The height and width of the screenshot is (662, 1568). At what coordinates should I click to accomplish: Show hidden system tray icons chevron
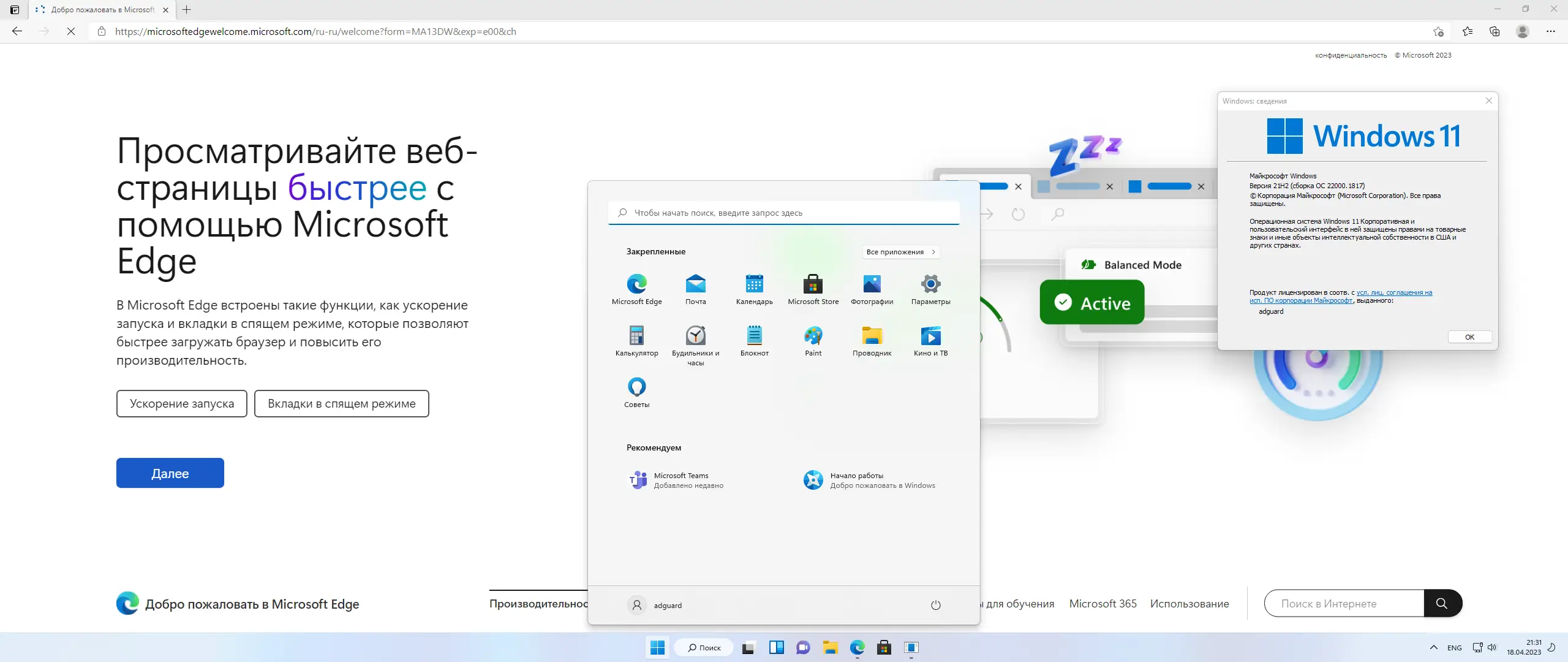(1433, 647)
